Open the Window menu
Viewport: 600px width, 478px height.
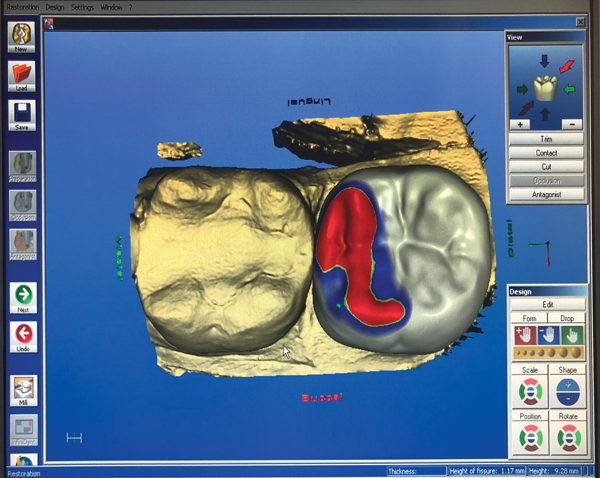(111, 6)
